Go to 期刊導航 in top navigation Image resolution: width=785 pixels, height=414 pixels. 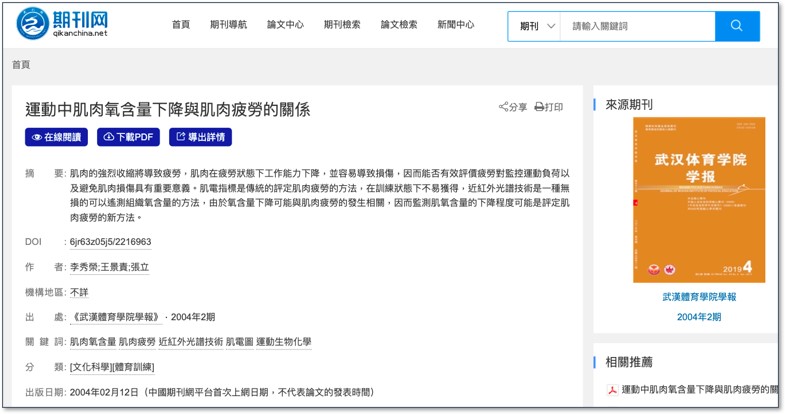tap(229, 25)
